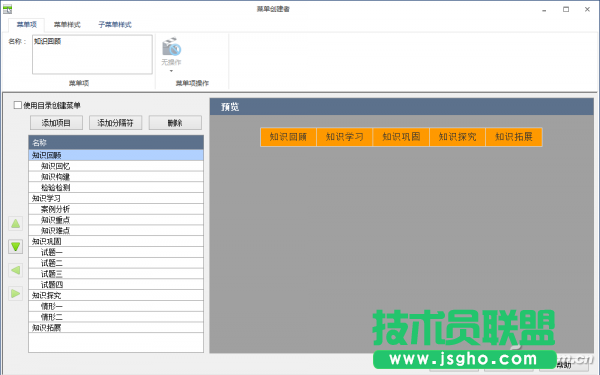Image resolution: width=600 pixels, height=375 pixels.
Task: Click the 名称 column header in list
Action: point(116,142)
